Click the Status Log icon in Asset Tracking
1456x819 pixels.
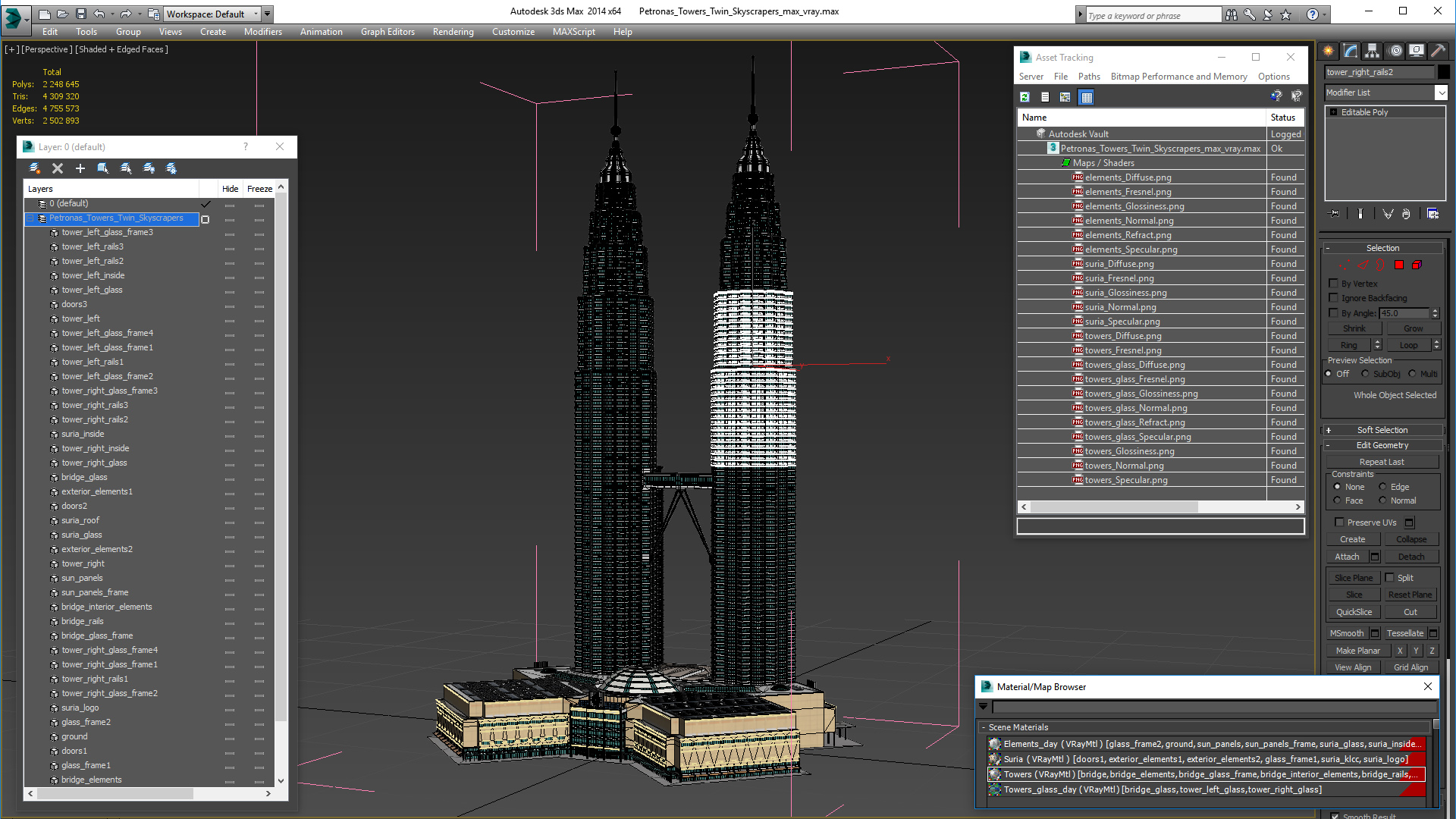pos(1045,97)
